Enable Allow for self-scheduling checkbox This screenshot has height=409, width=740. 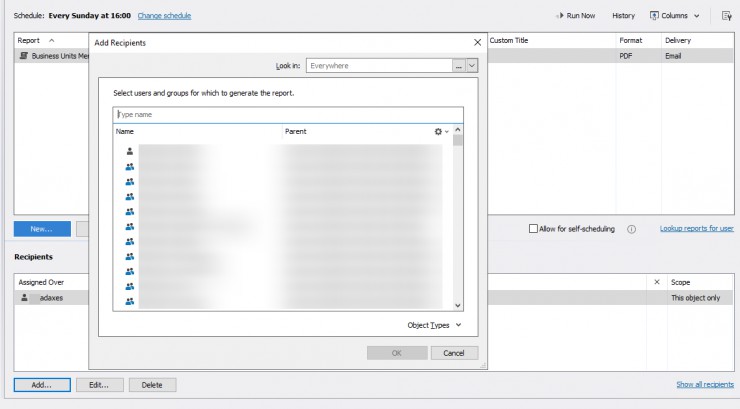[534, 229]
